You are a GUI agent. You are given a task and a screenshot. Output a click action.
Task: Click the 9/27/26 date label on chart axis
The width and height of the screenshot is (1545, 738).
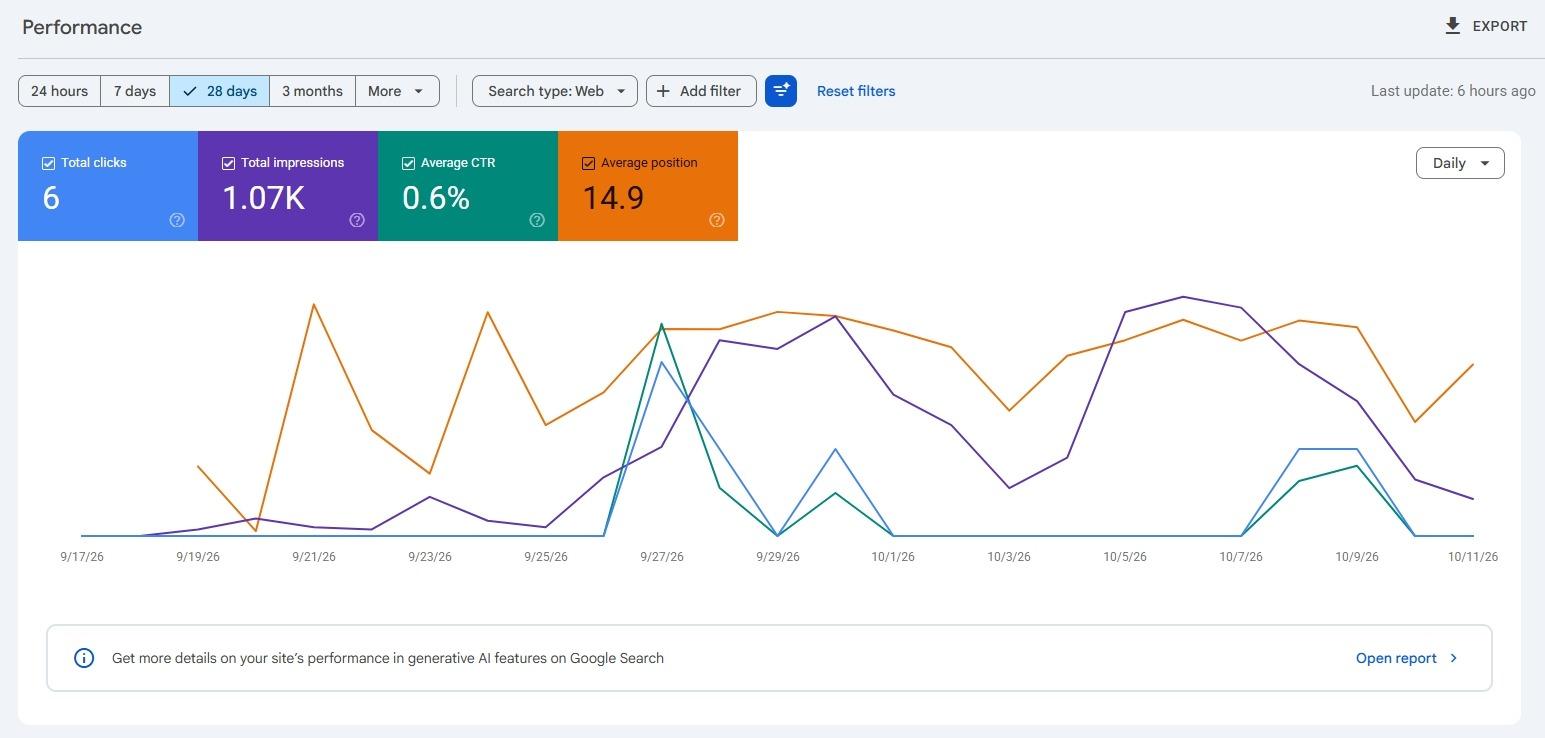pyautogui.click(x=662, y=557)
